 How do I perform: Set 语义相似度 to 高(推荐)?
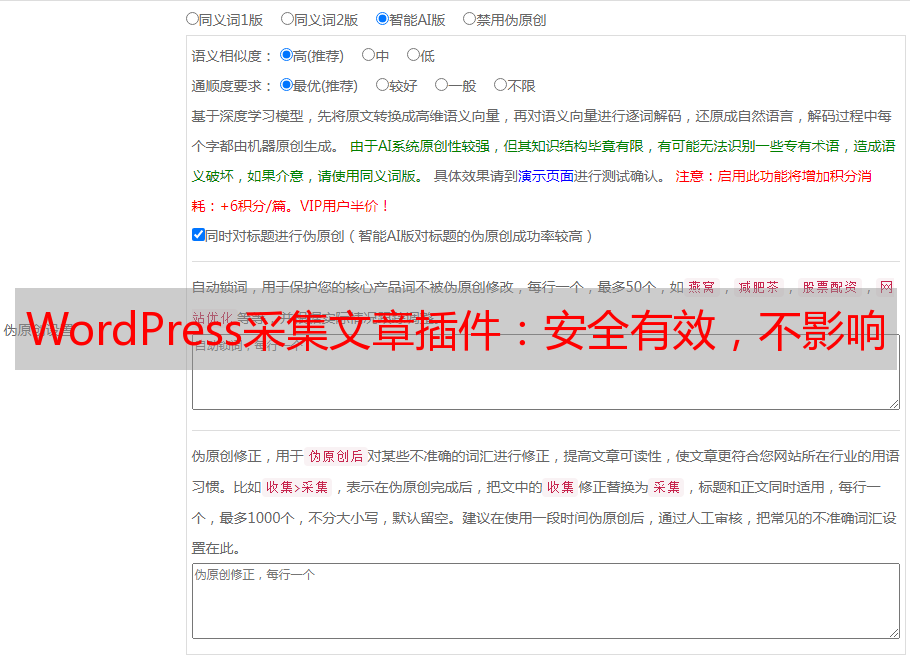[x=286, y=55]
